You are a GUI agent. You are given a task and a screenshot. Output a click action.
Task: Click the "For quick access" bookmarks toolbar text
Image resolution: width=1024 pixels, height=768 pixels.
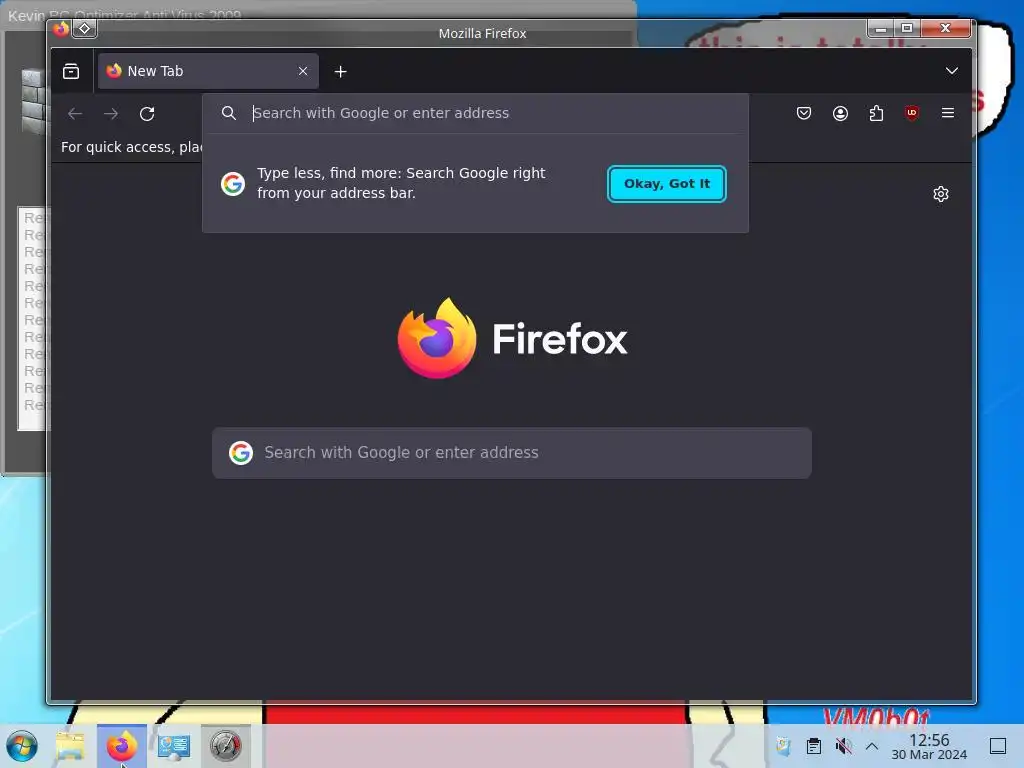tap(131, 147)
